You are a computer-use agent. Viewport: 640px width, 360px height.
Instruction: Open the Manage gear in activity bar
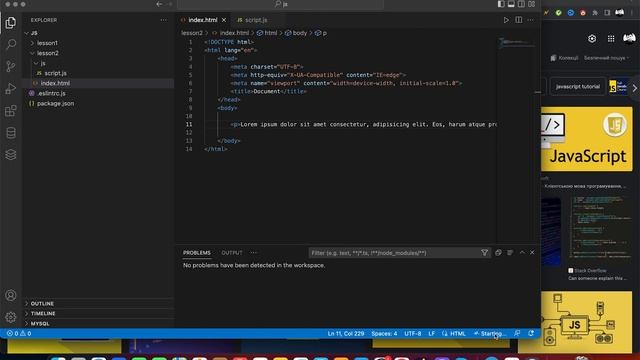[x=11, y=317]
